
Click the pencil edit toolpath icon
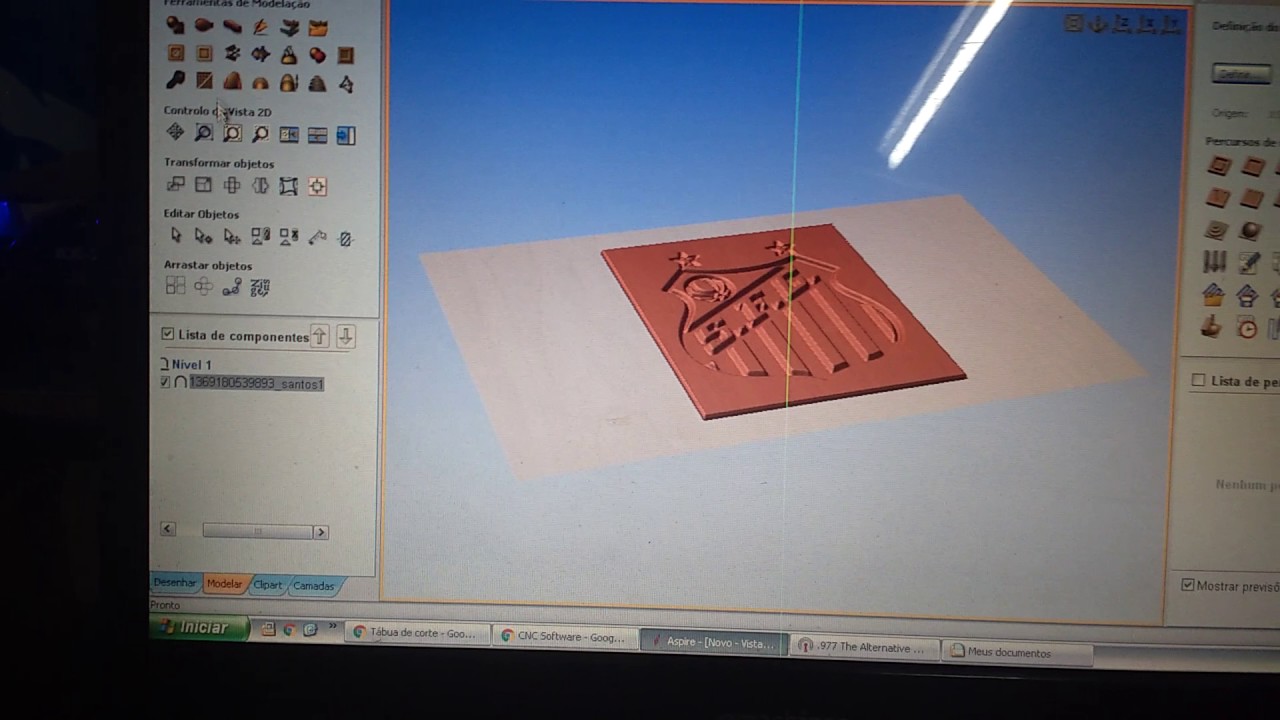(x=1249, y=263)
